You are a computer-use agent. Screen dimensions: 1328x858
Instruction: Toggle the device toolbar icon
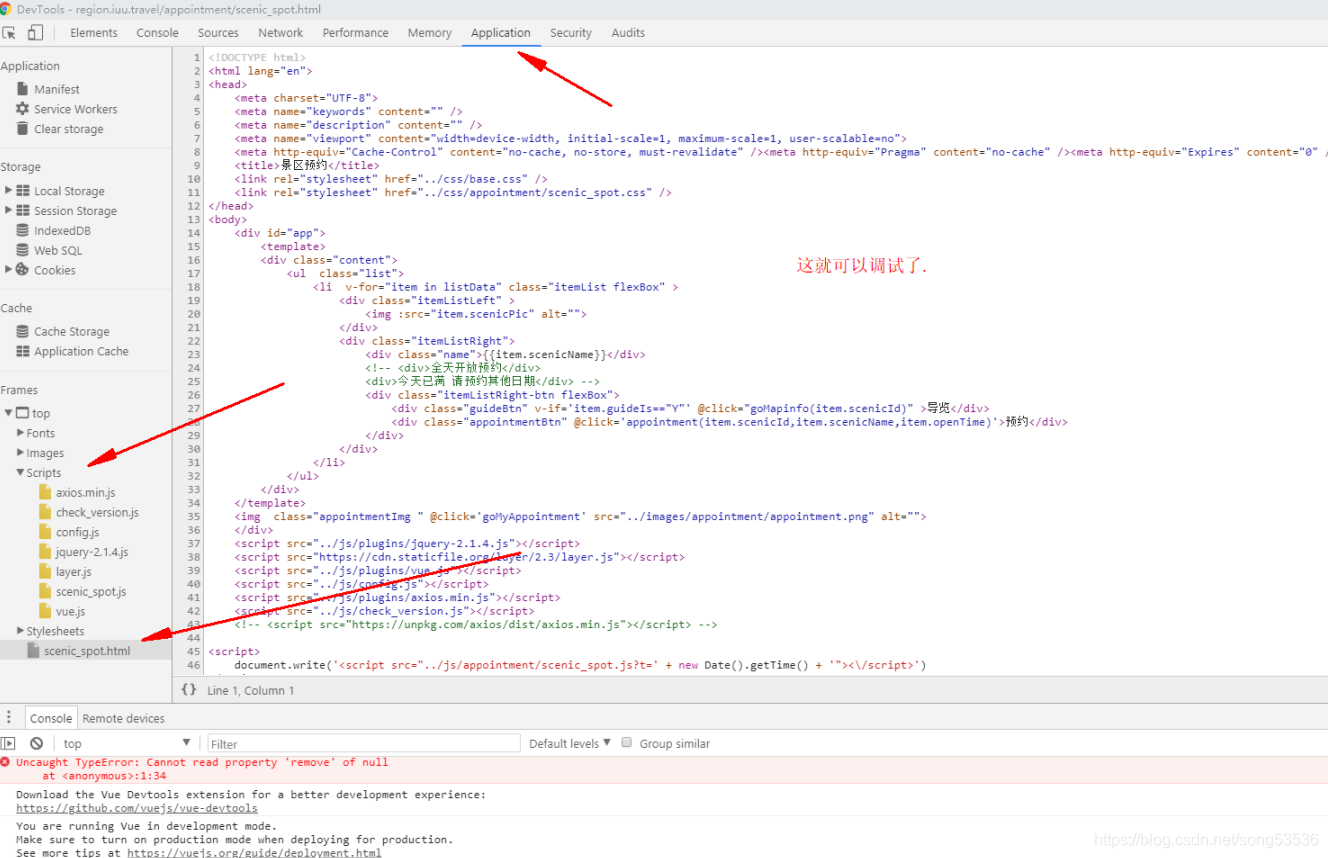pyautogui.click(x=36, y=32)
